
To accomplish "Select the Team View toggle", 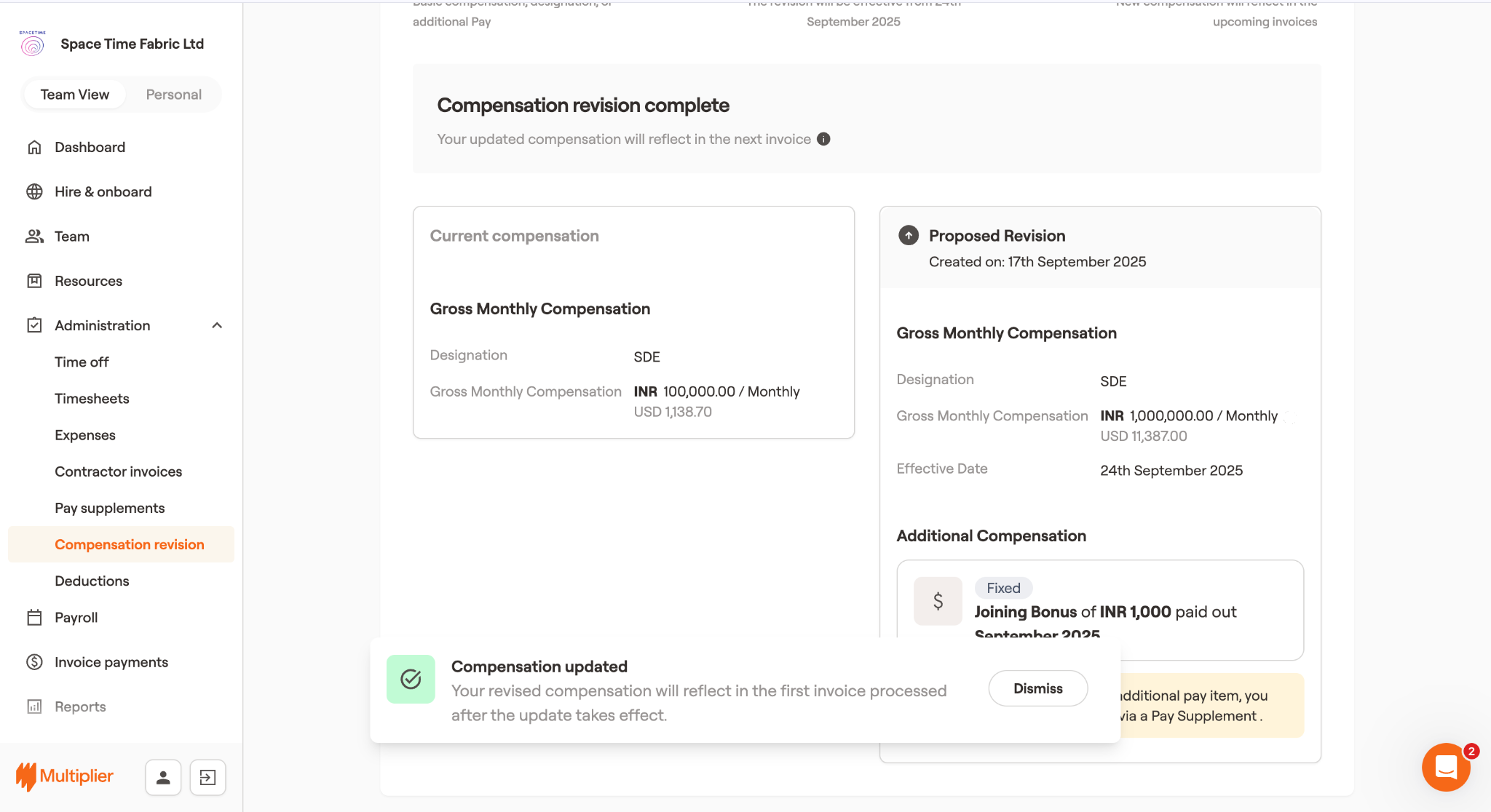I will click(75, 95).
